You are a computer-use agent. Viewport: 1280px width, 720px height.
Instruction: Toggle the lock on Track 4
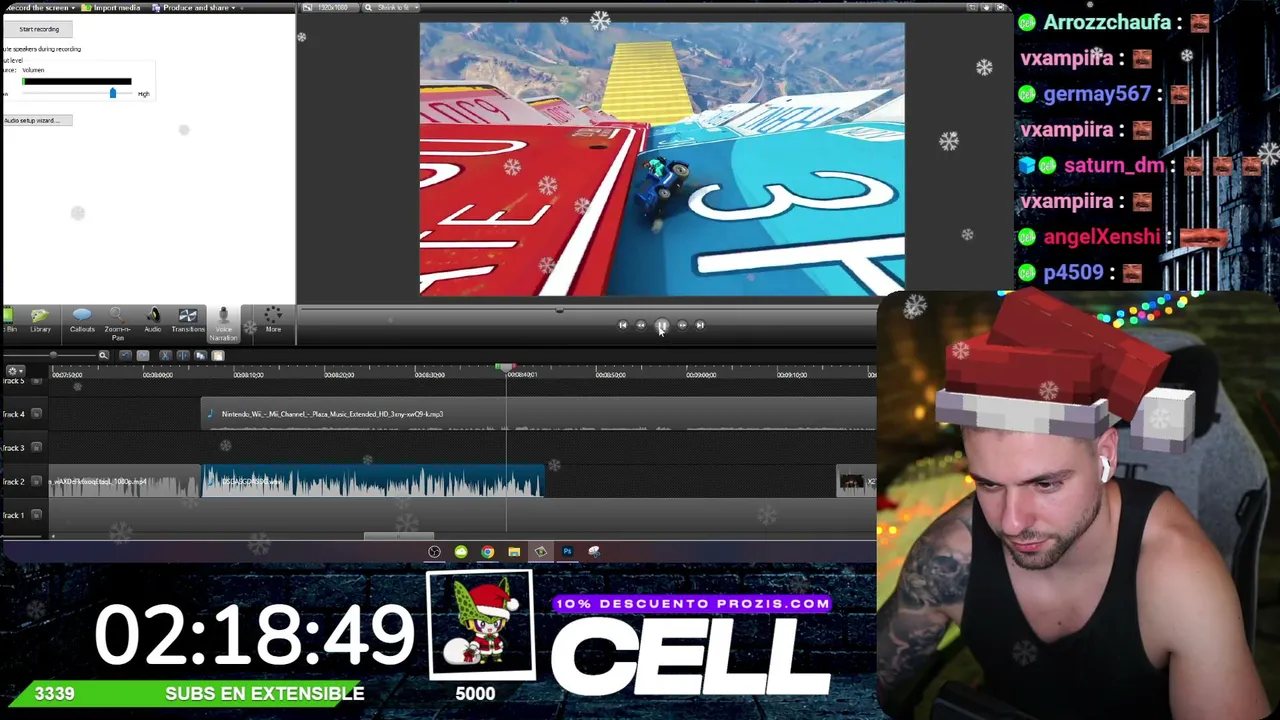pyautogui.click(x=37, y=414)
